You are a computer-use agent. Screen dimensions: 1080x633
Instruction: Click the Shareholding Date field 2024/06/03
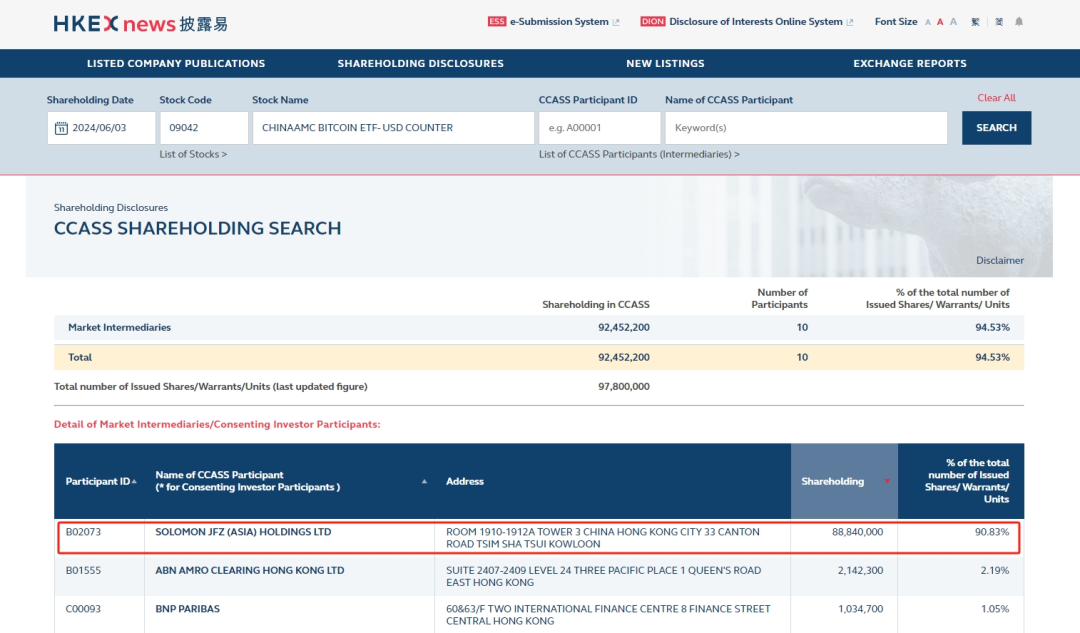tap(101, 128)
